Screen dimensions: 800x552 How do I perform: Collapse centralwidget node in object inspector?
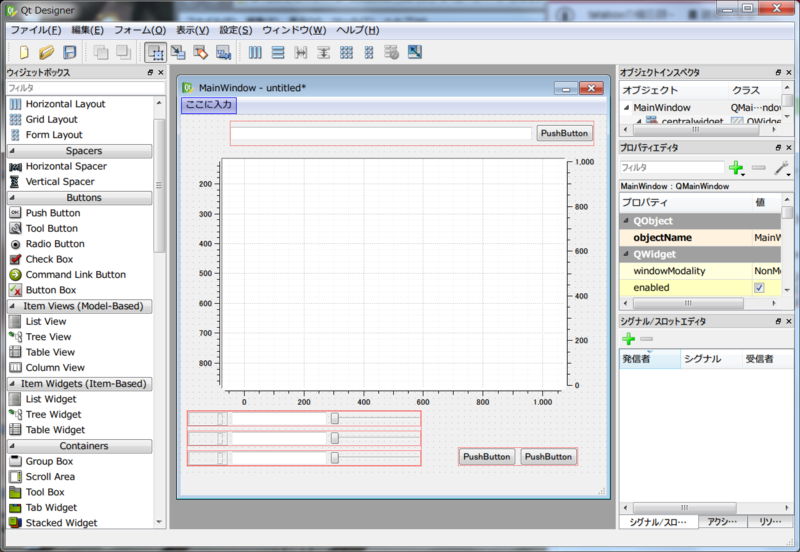pyautogui.click(x=639, y=121)
